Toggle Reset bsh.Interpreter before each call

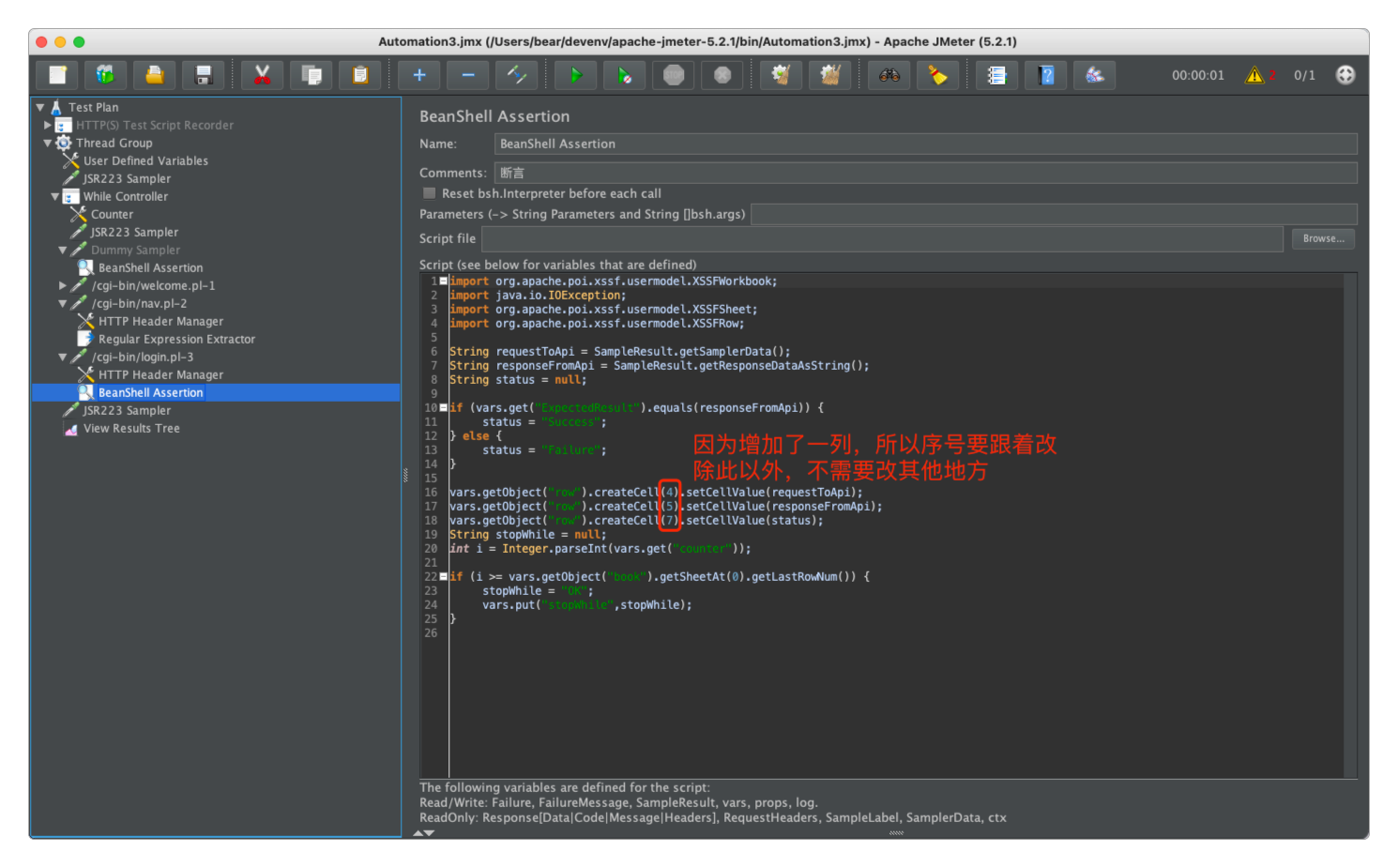[430, 193]
